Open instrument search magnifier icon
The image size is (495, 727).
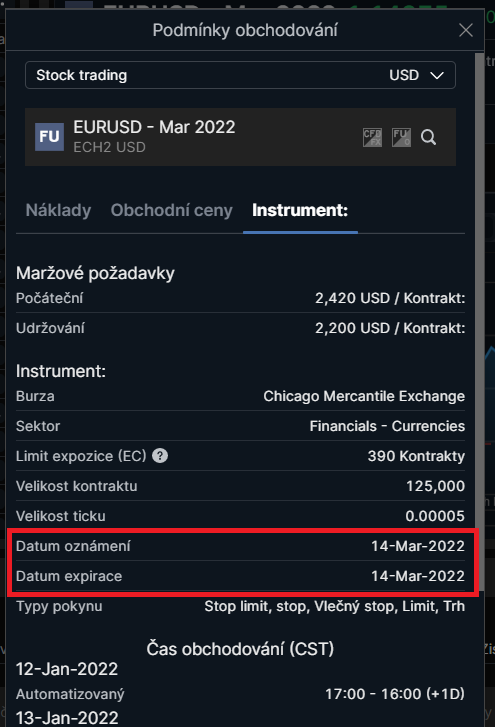[x=428, y=137]
